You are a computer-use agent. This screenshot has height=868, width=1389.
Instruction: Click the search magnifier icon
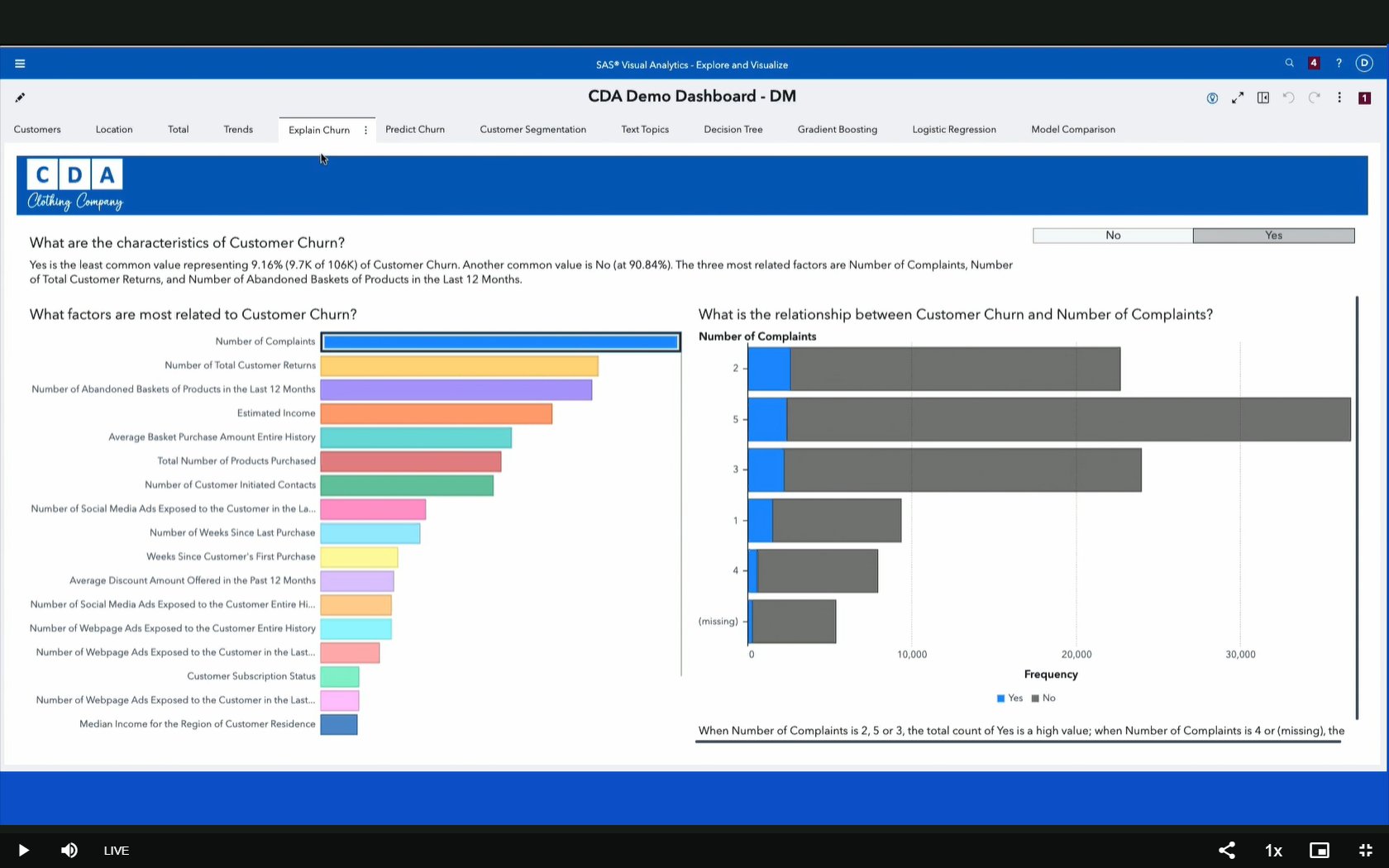tap(1289, 63)
